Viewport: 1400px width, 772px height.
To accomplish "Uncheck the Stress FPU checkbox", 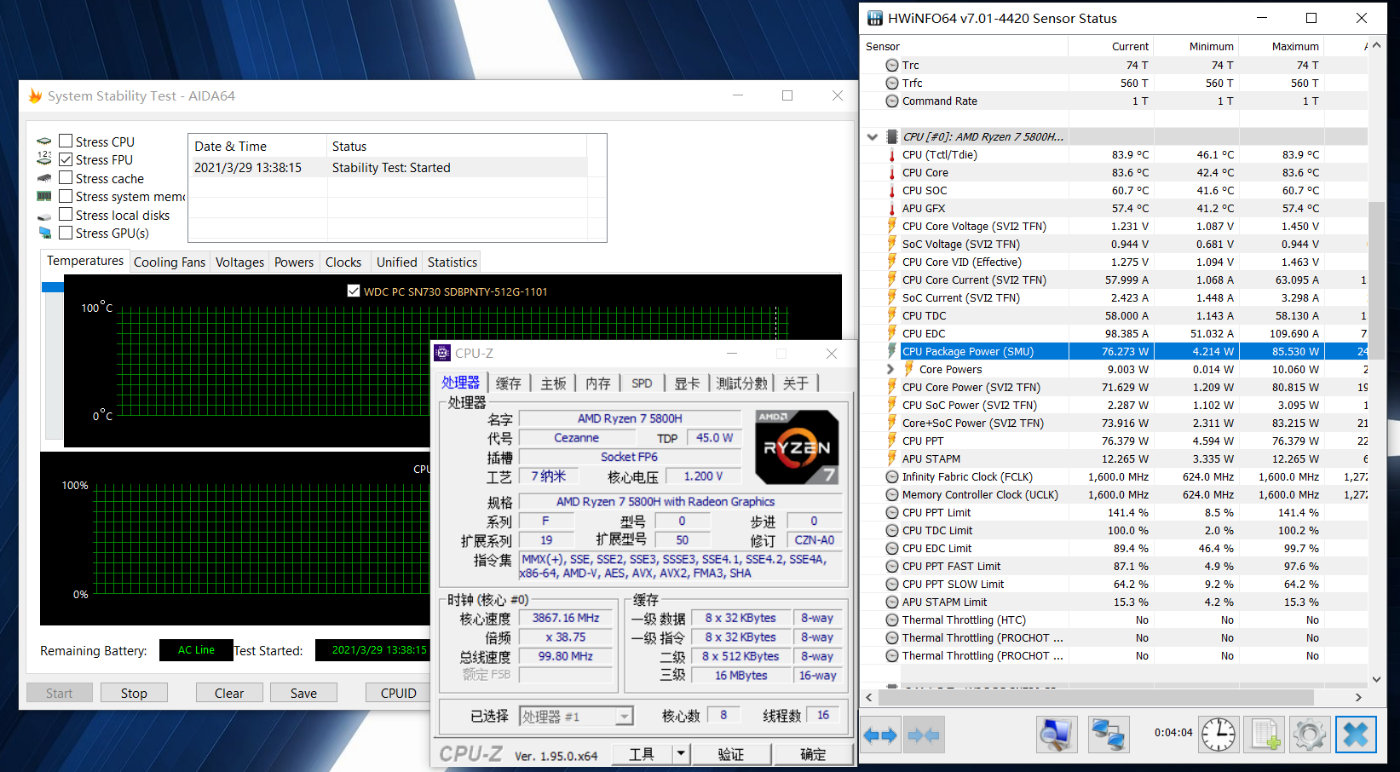I will coord(66,160).
